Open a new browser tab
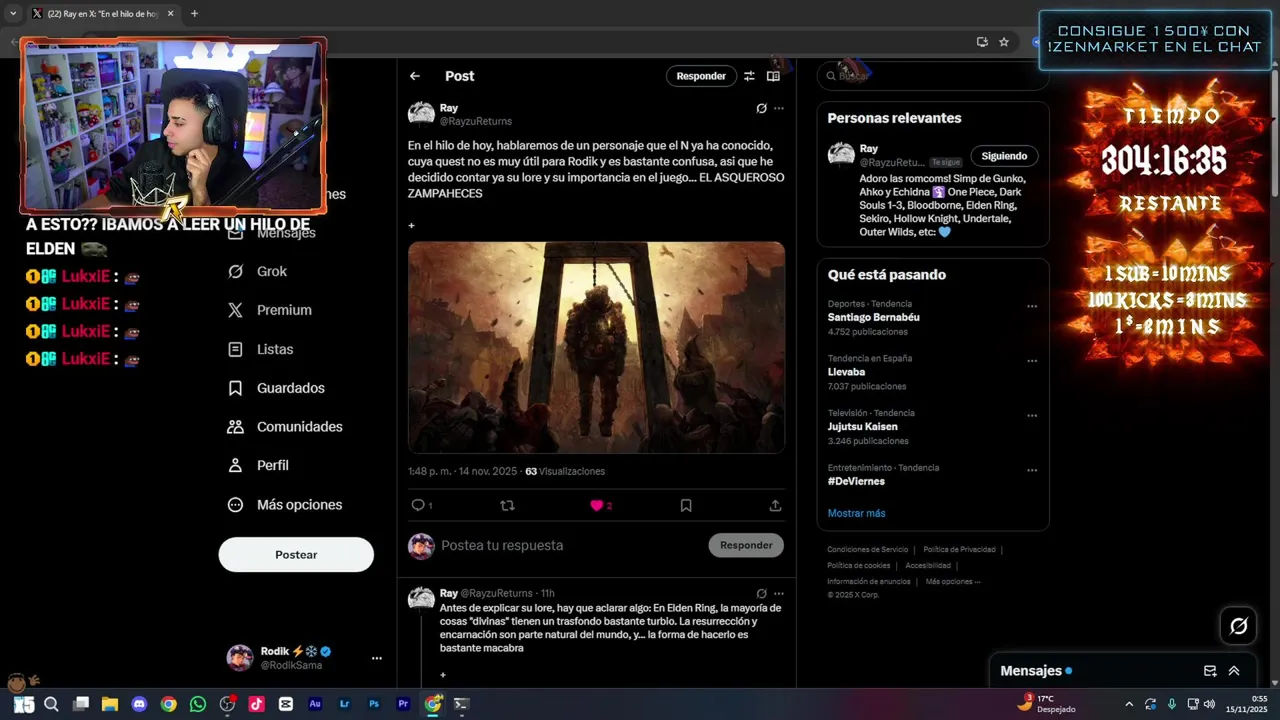Screen dimensions: 1280x720 click(194, 14)
